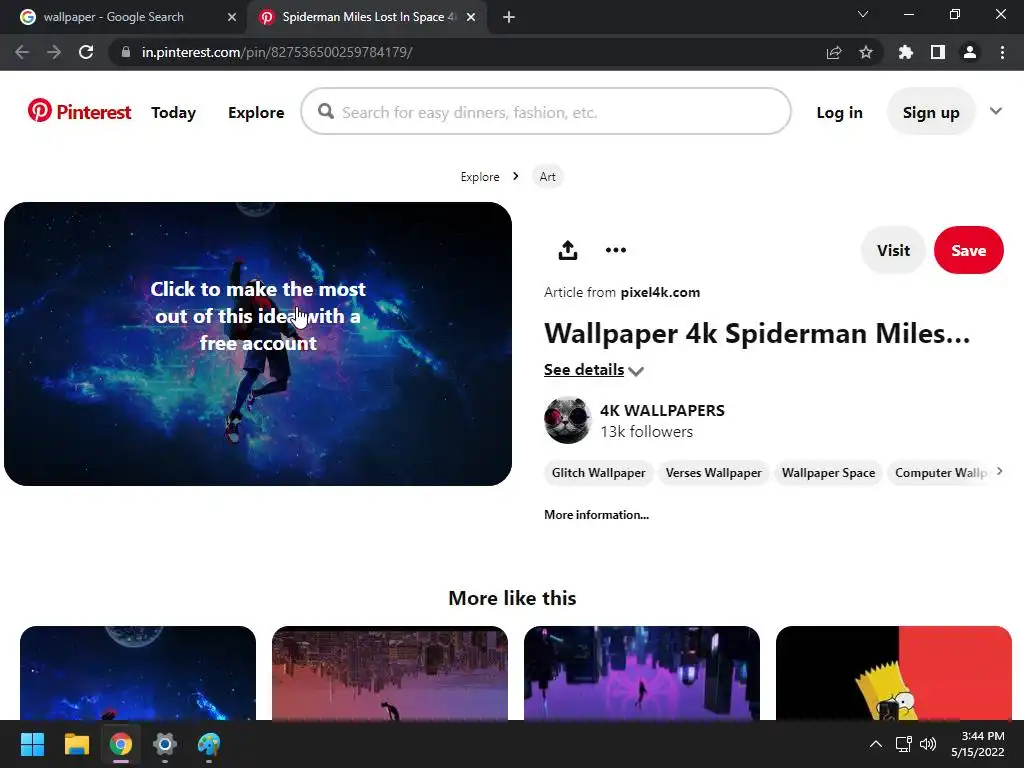Save the pin with the Save button

click(968, 250)
